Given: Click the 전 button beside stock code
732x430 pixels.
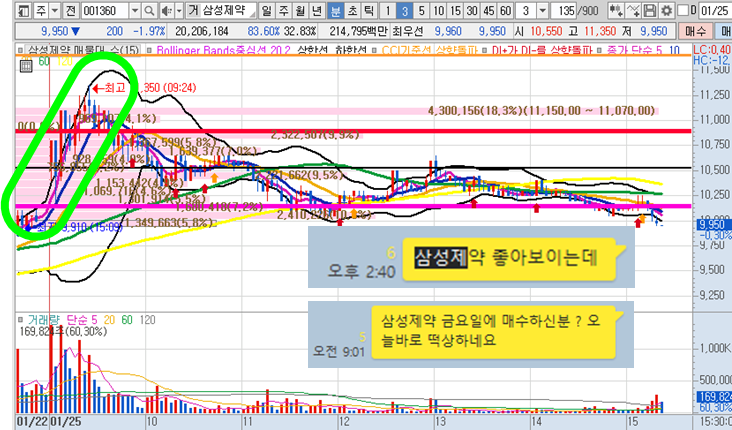Looking at the screenshot, I should 70,10.
